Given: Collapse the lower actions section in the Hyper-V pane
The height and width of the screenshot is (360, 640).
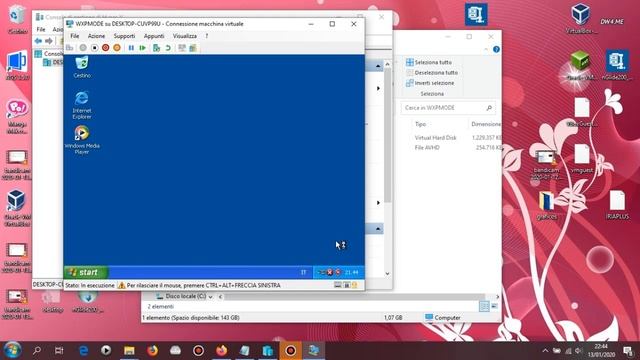Looking at the screenshot, I should tap(378, 229).
